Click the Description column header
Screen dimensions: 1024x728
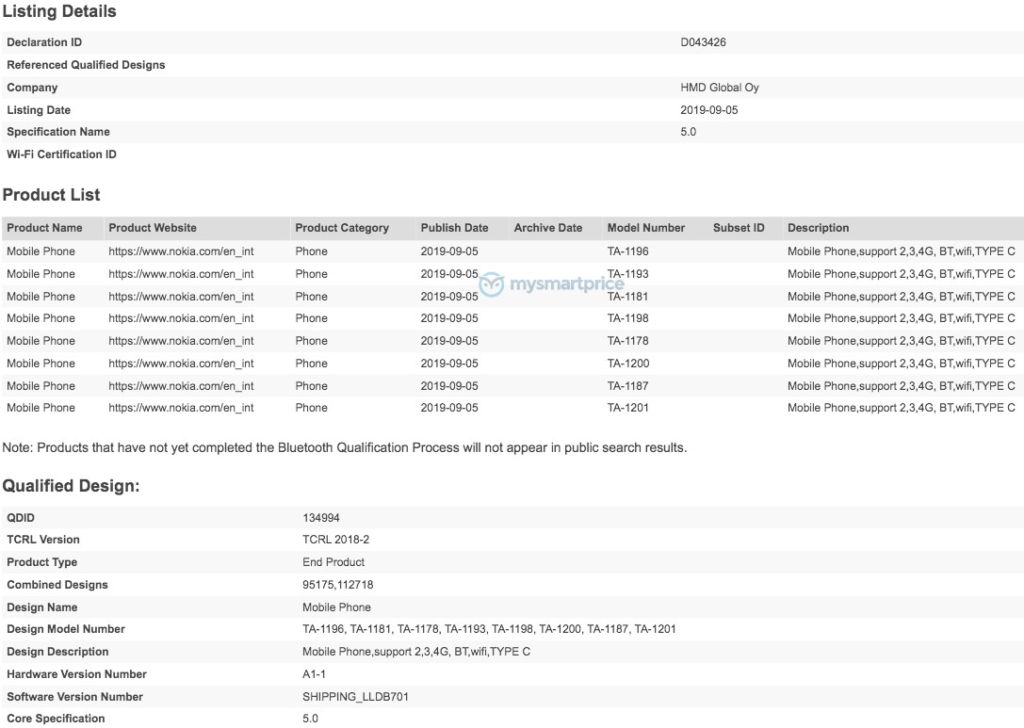tap(818, 228)
